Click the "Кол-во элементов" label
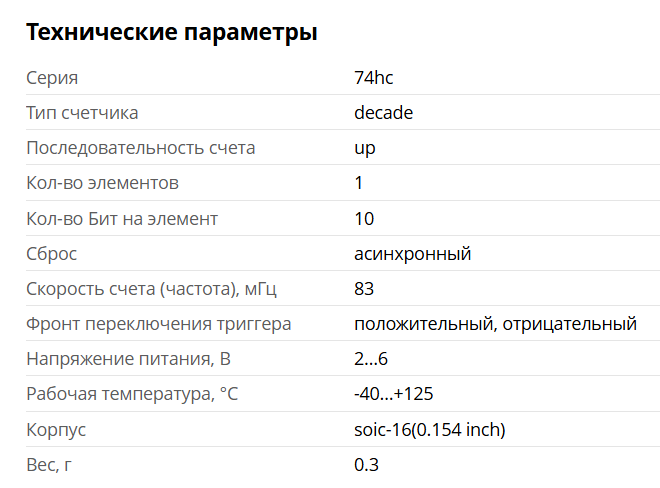Viewport: 660px width, 488px height. point(102,183)
